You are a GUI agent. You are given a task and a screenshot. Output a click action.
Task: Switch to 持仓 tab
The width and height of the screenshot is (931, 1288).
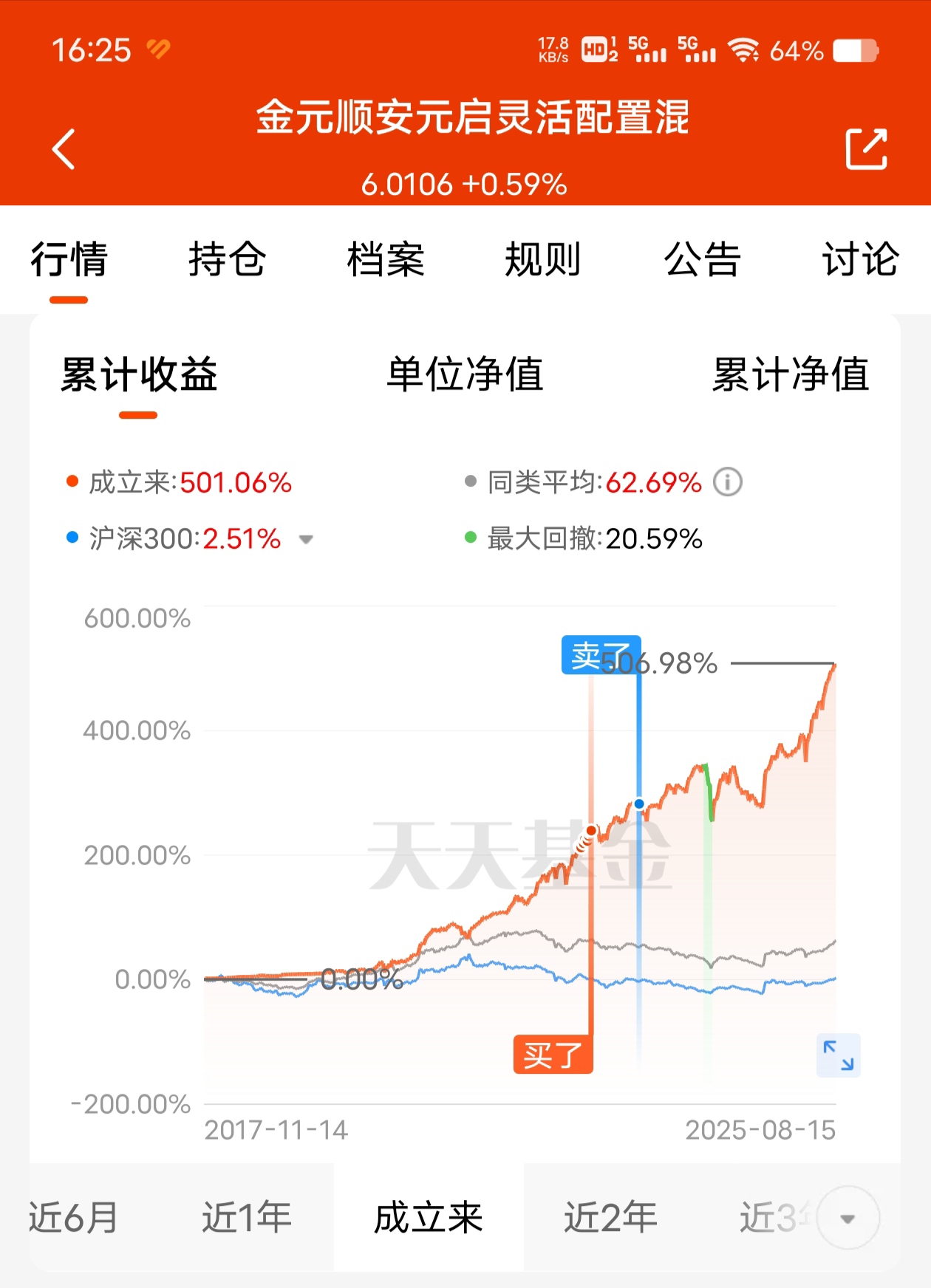coord(227,259)
